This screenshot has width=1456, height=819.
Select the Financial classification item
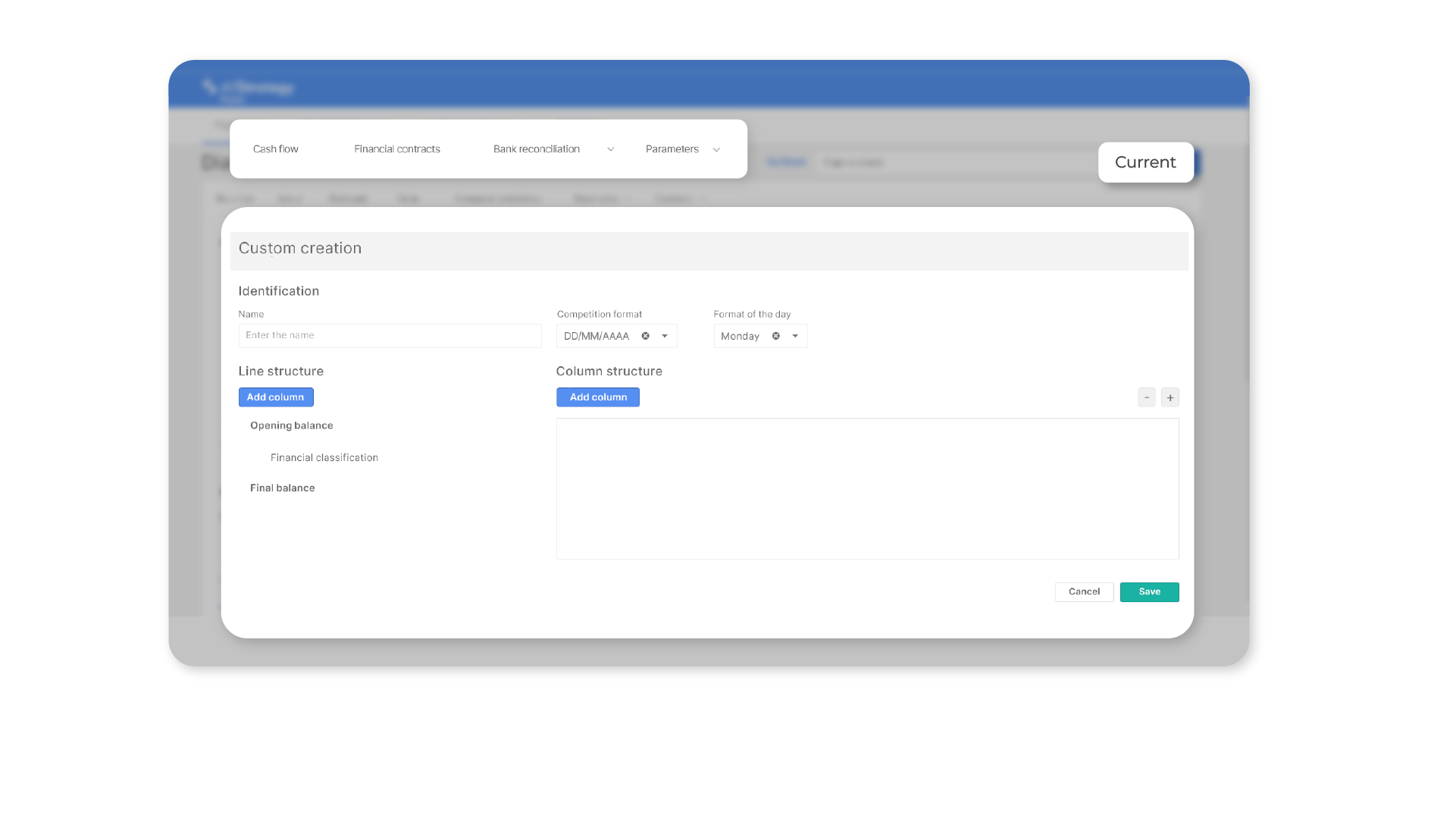(x=325, y=457)
